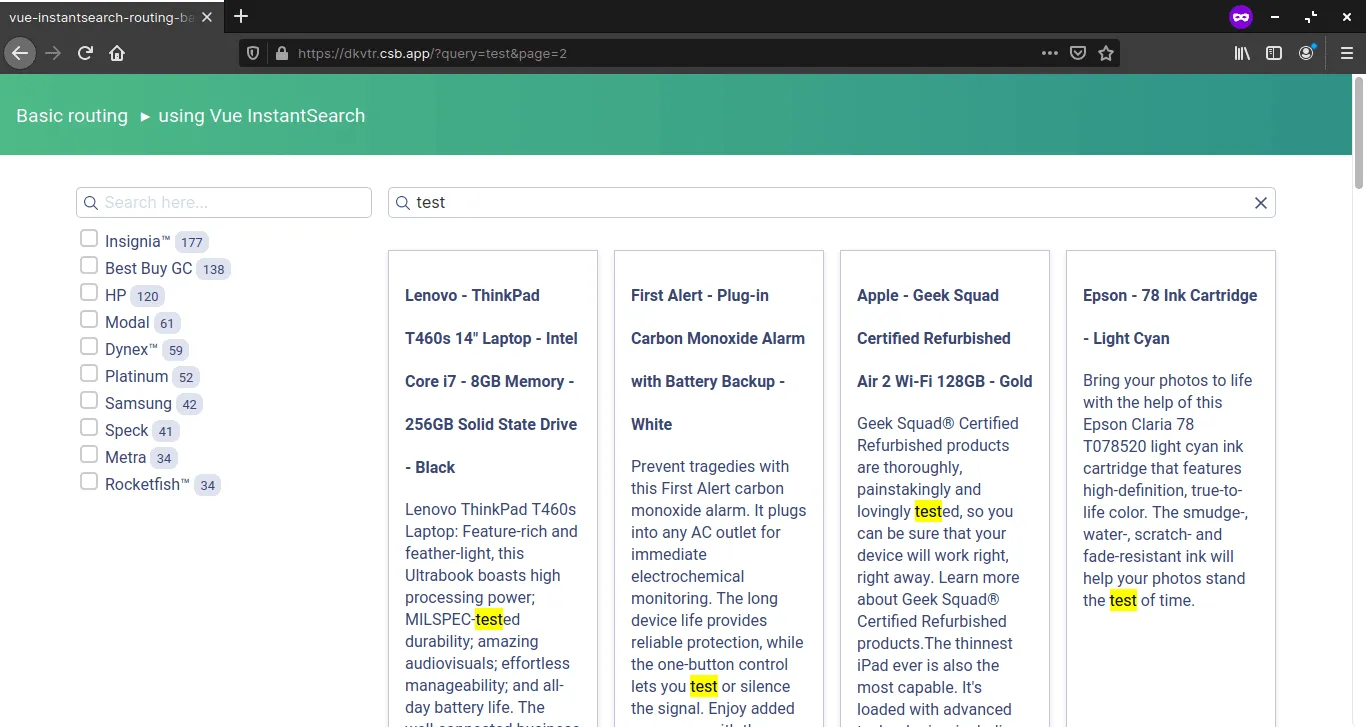The image size is (1366, 727).
Task: Focus the 'Search here...' brand search field
Action: click(224, 203)
